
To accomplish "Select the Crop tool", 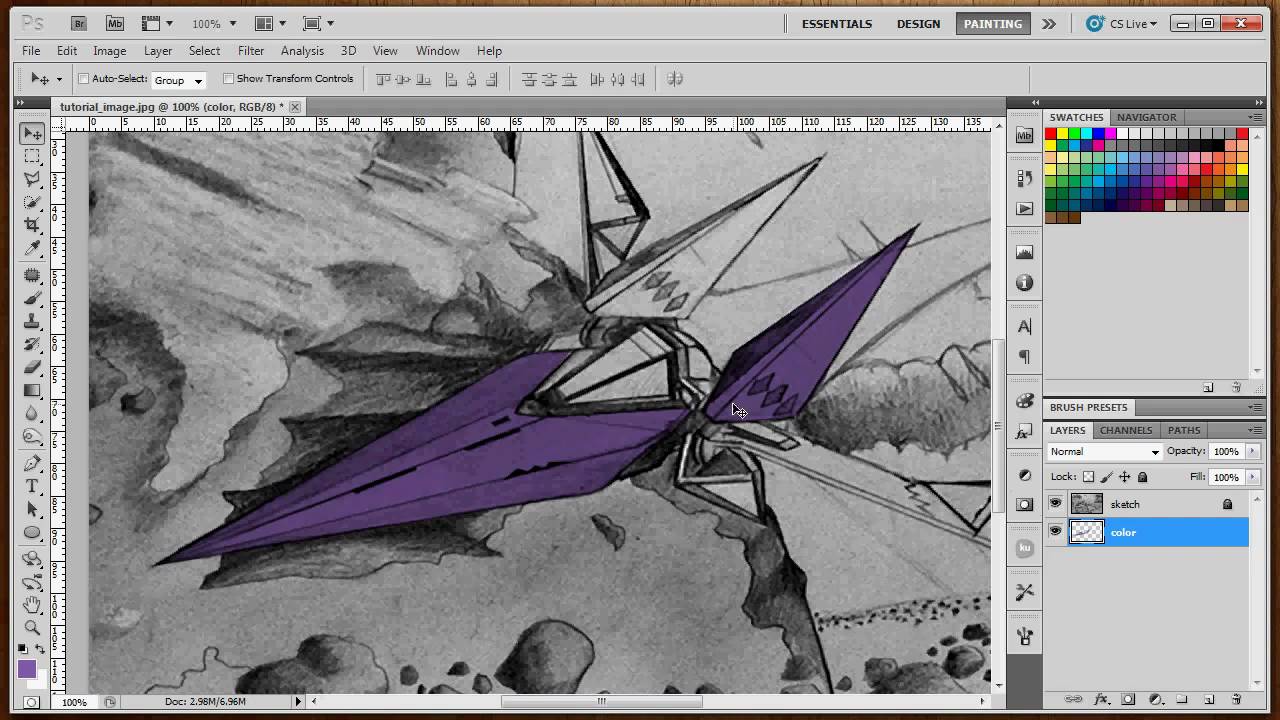I will [x=33, y=225].
